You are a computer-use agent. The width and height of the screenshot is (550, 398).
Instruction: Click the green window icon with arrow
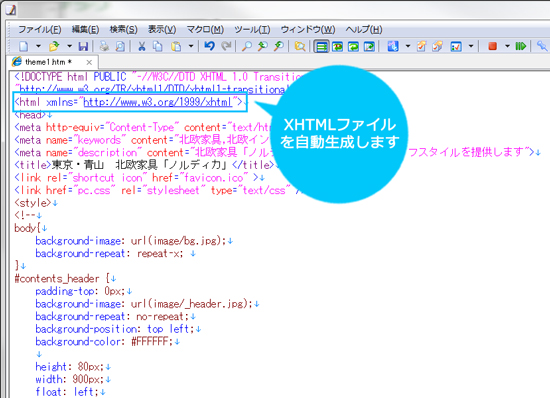pyautogui.click(x=369, y=46)
